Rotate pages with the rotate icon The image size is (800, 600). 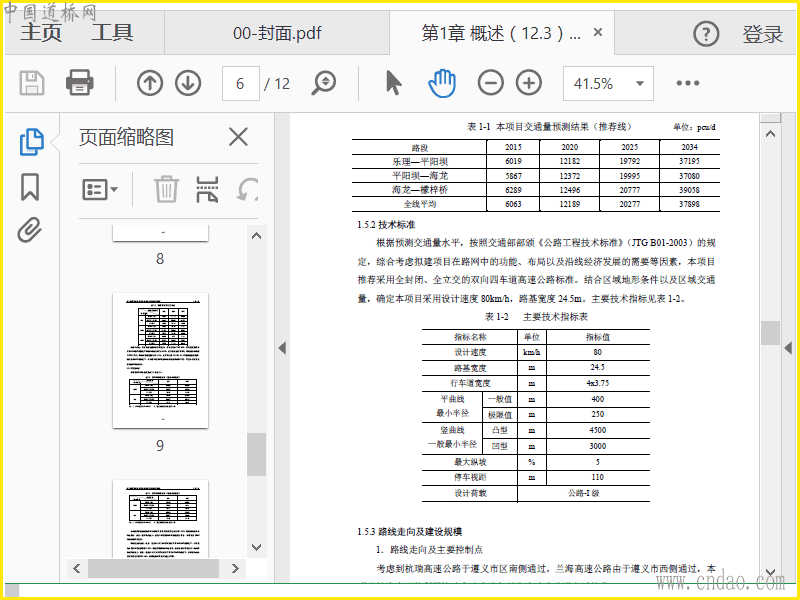click(247, 189)
